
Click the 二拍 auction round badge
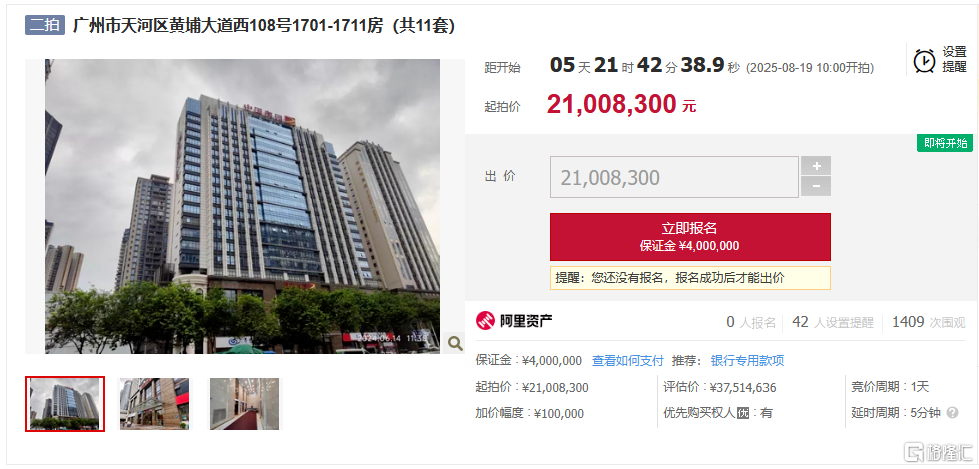45,25
